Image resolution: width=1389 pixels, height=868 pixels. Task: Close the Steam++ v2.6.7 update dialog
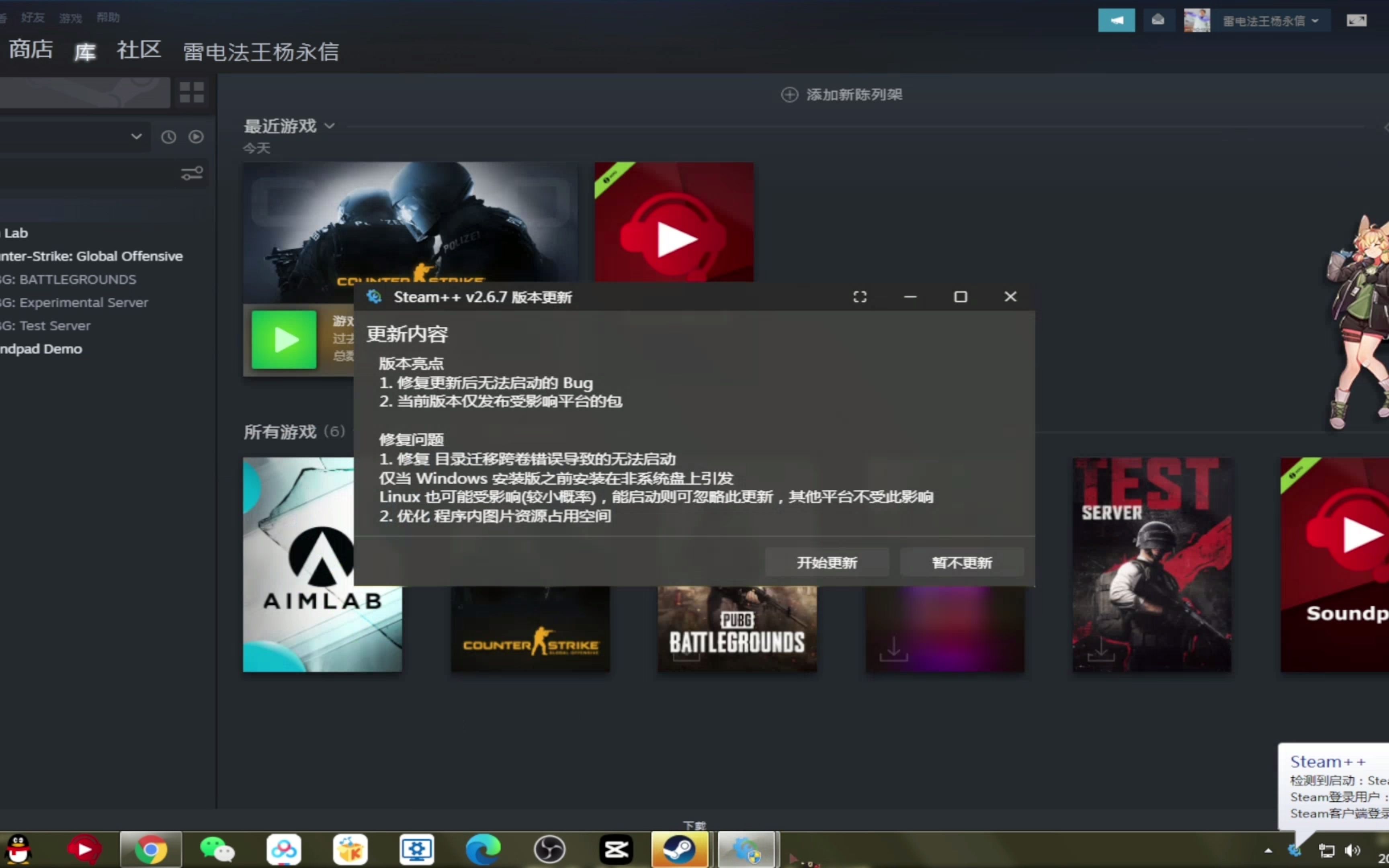point(1010,297)
